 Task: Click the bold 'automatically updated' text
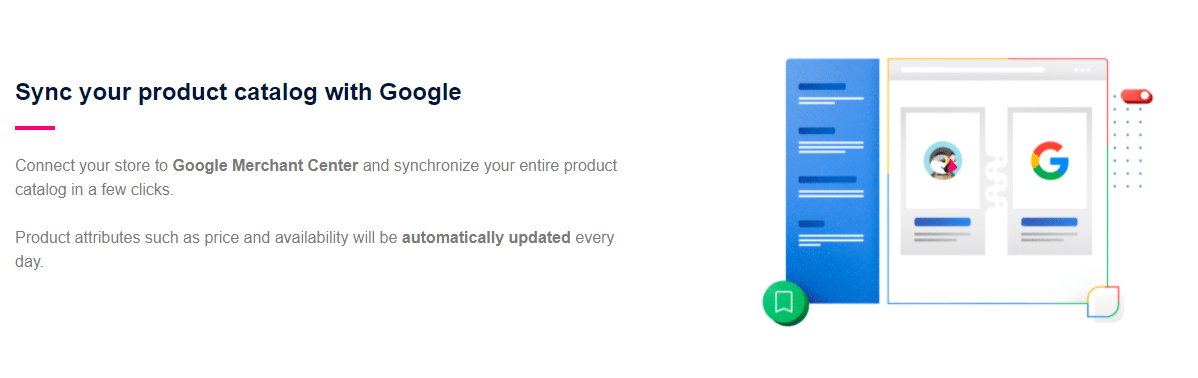pos(486,237)
